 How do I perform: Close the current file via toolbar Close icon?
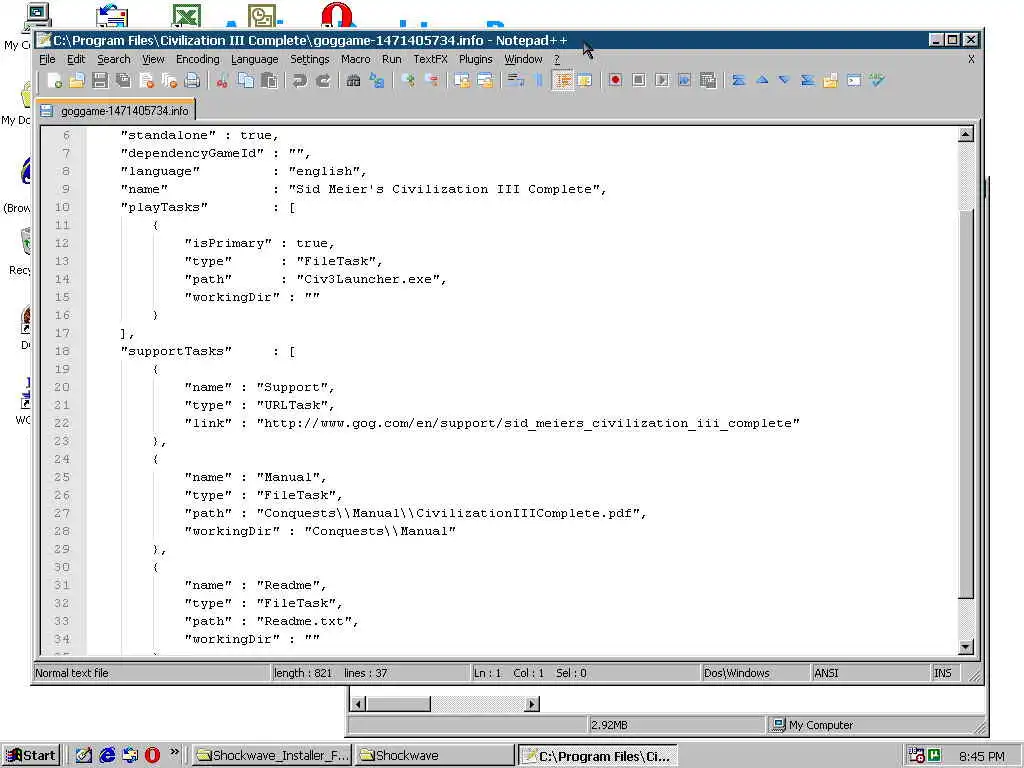pyautogui.click(x=146, y=80)
